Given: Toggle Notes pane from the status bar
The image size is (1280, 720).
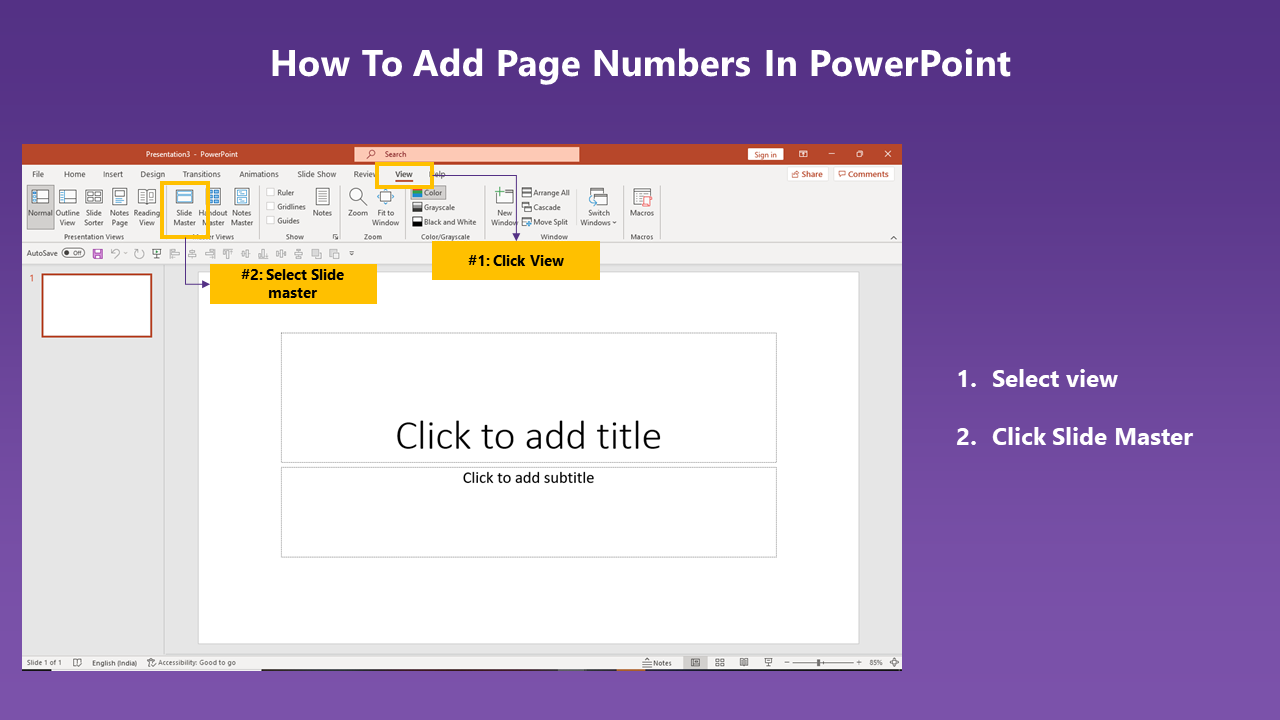Looking at the screenshot, I should pyautogui.click(x=657, y=663).
